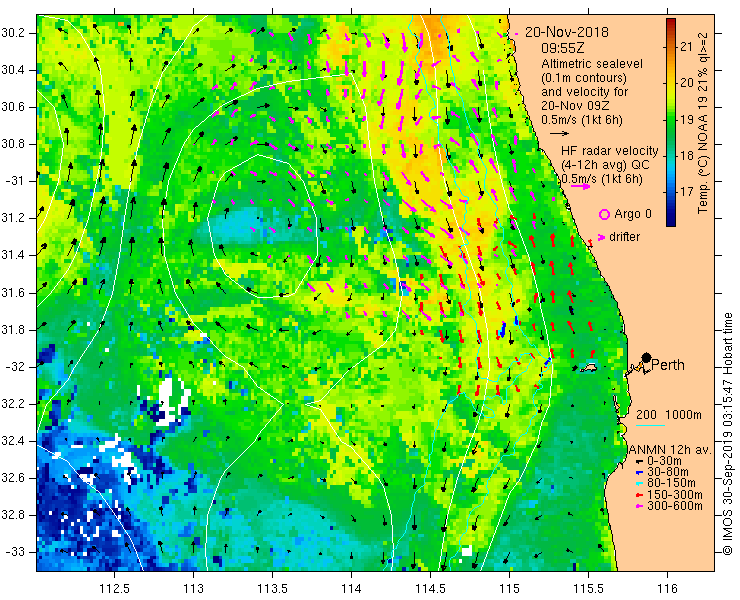
Task: Click the 20-Nov-2018 date label
Action: (x=567, y=32)
